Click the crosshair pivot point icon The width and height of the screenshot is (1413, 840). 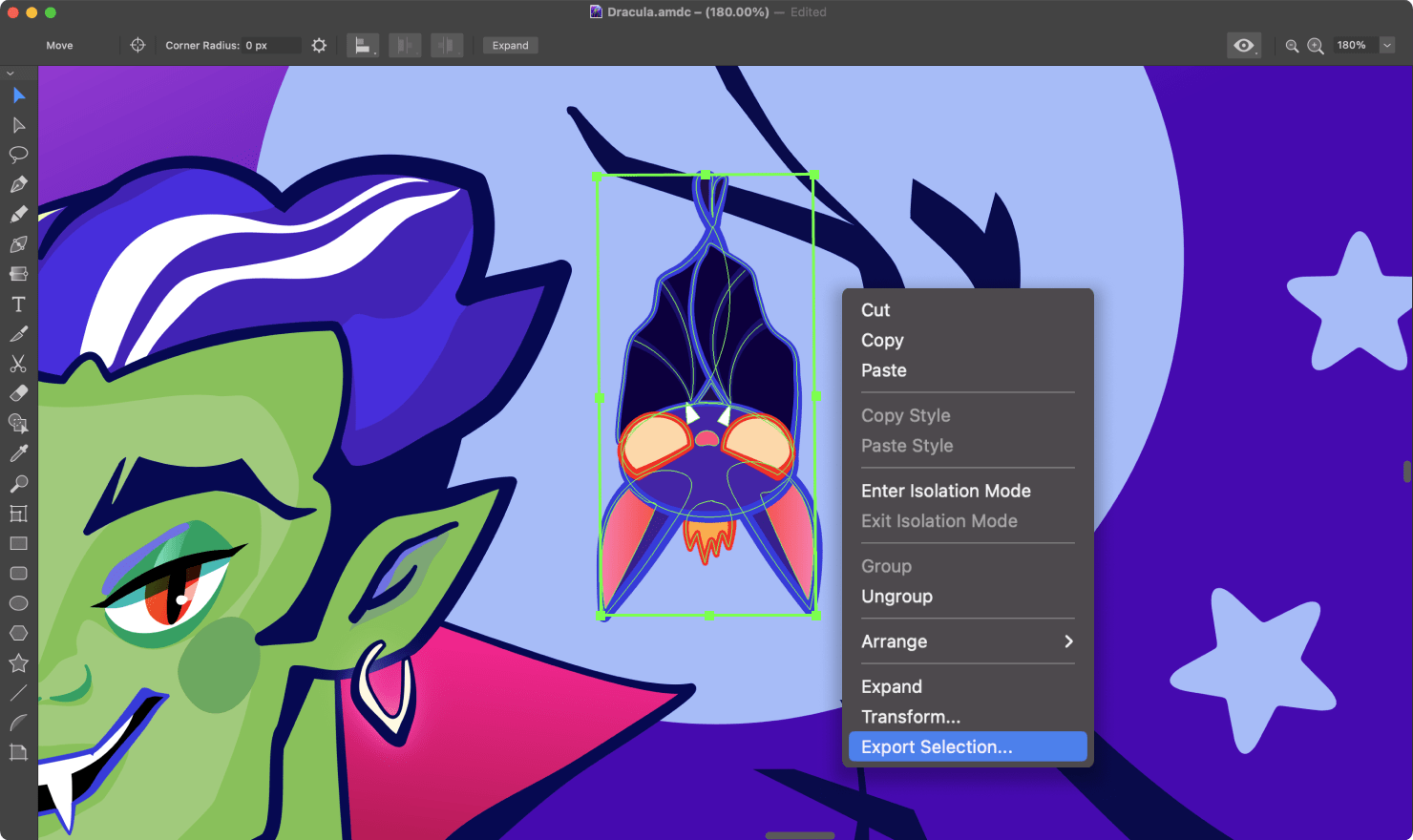[137, 45]
